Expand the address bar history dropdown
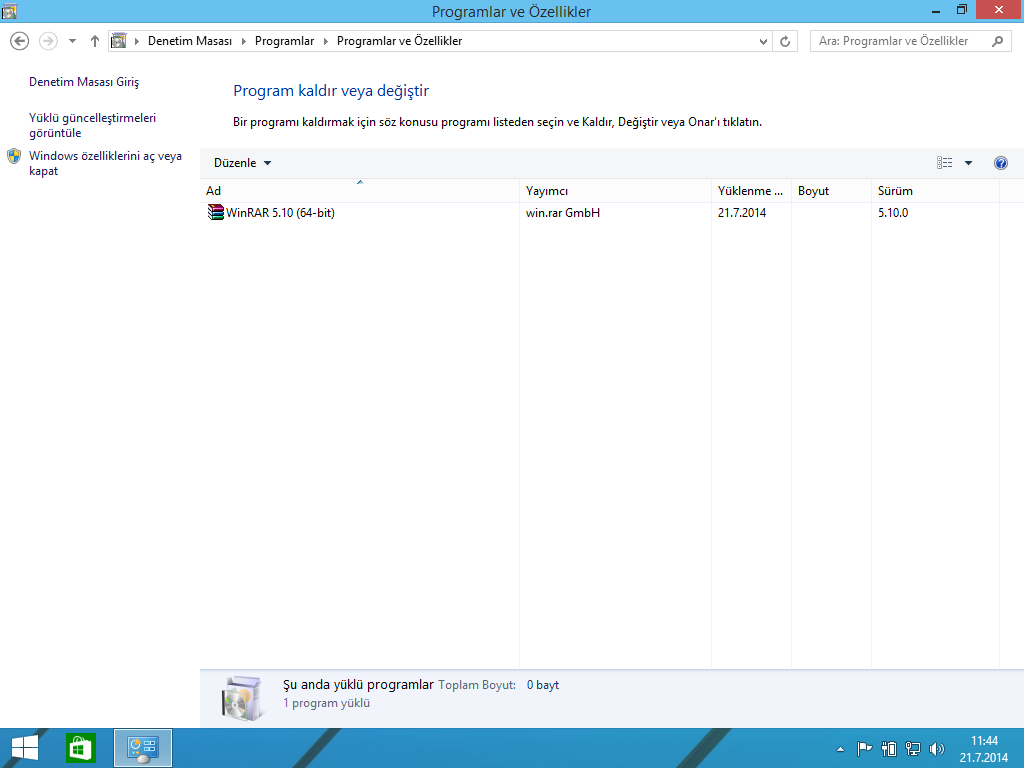The height and width of the screenshot is (768, 1024). tap(764, 41)
